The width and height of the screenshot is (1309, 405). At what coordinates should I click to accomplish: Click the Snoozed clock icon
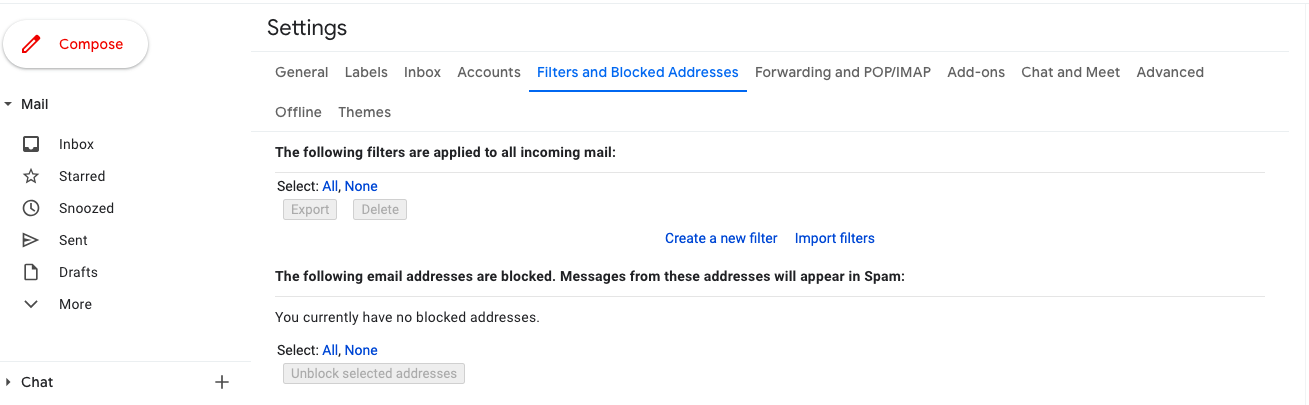31,208
